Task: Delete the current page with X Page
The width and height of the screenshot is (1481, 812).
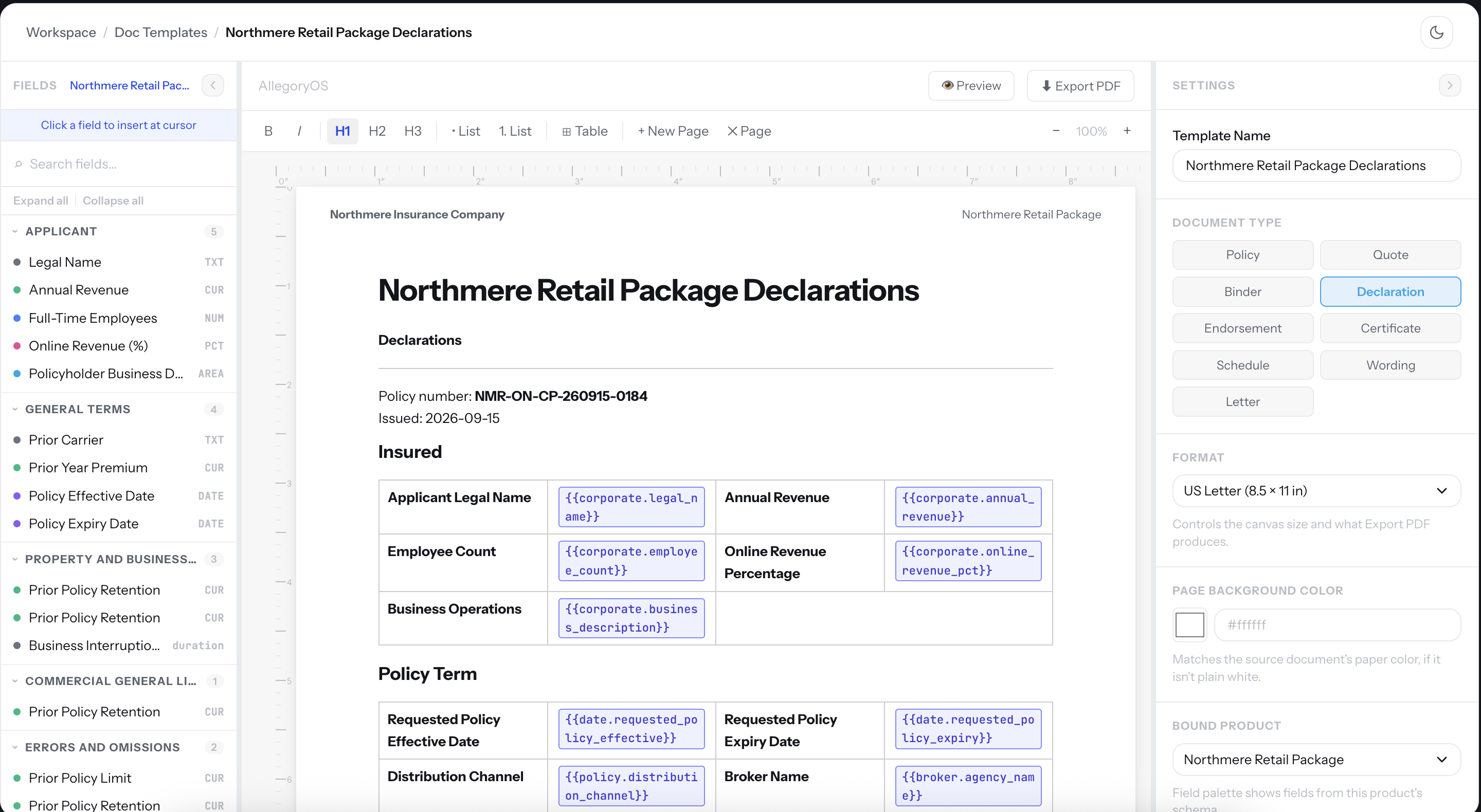Action: coord(749,131)
